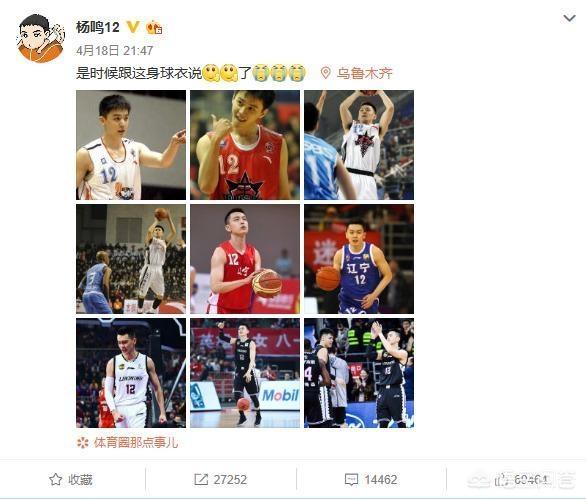
Task: Click the repost icon showing 27252
Action: click(x=201, y=479)
